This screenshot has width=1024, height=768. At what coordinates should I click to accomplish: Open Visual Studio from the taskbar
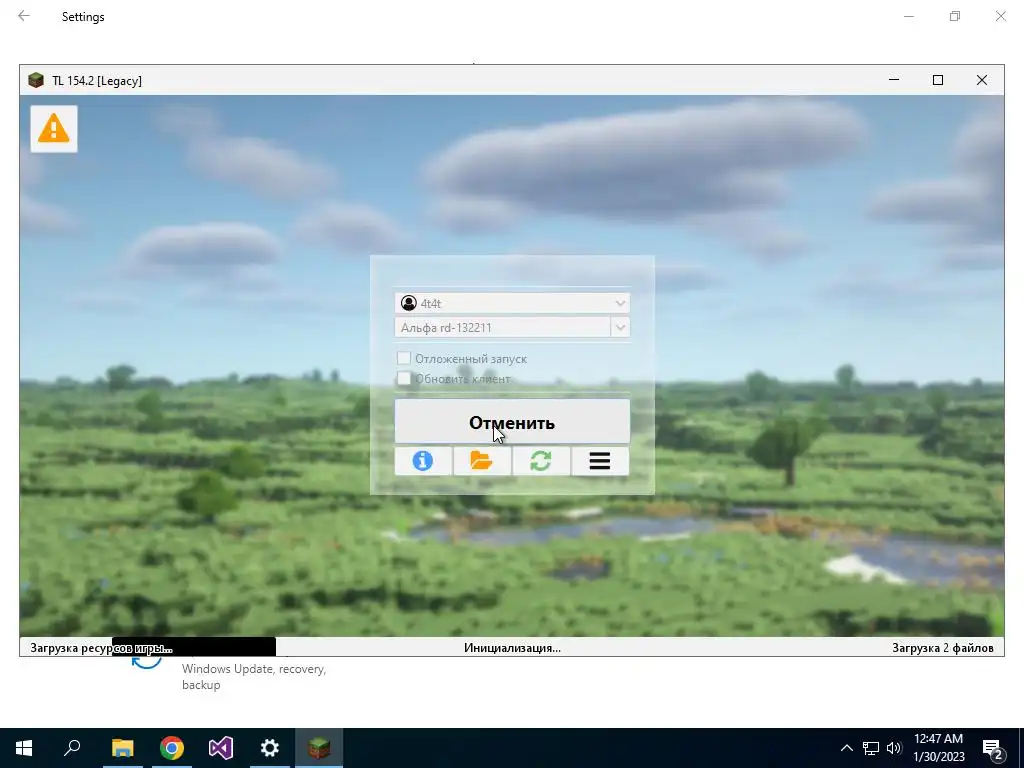point(221,748)
